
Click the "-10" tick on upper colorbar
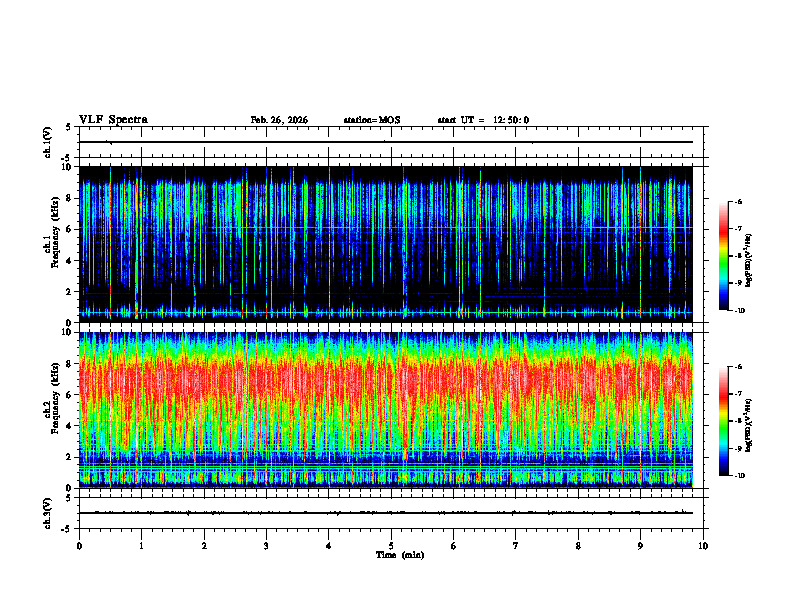click(x=740, y=311)
